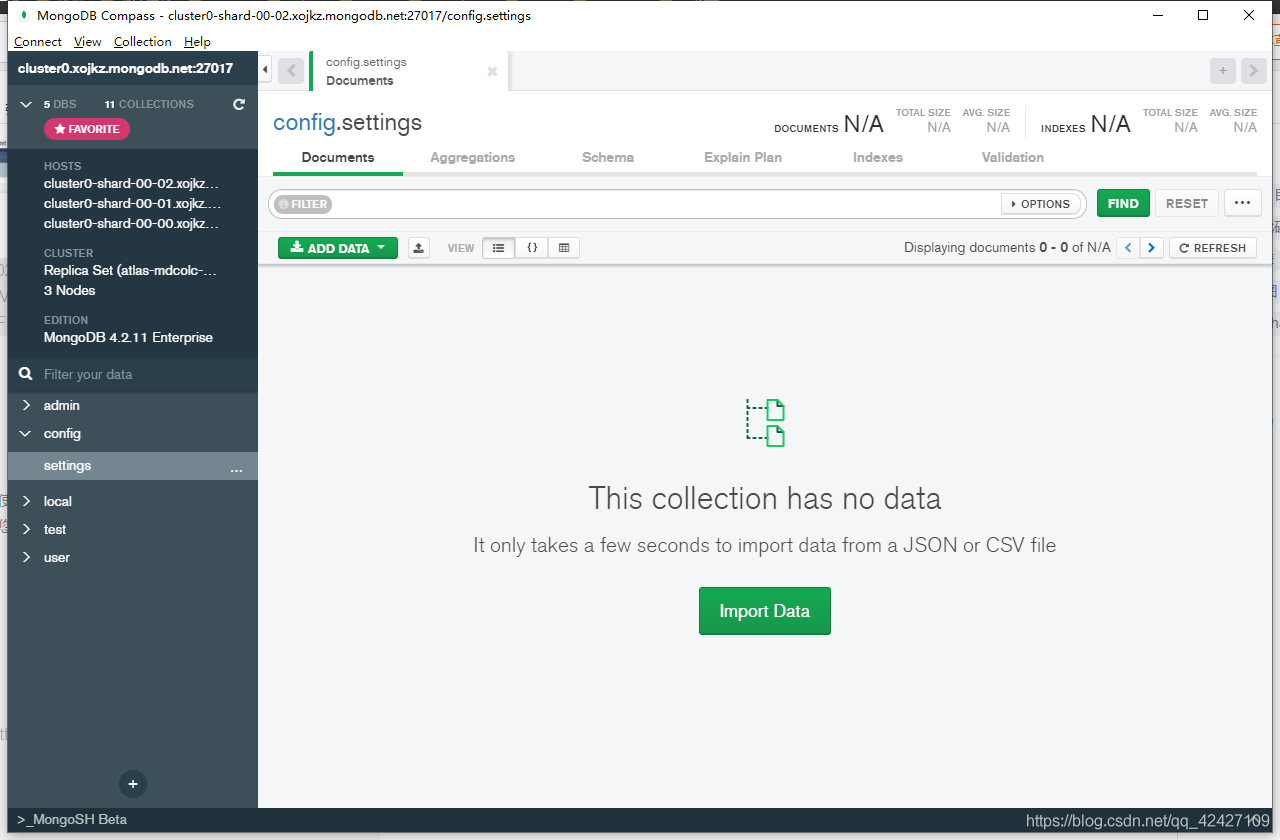The width and height of the screenshot is (1280, 840).
Task: Go to the next page of documents
Action: (1152, 248)
